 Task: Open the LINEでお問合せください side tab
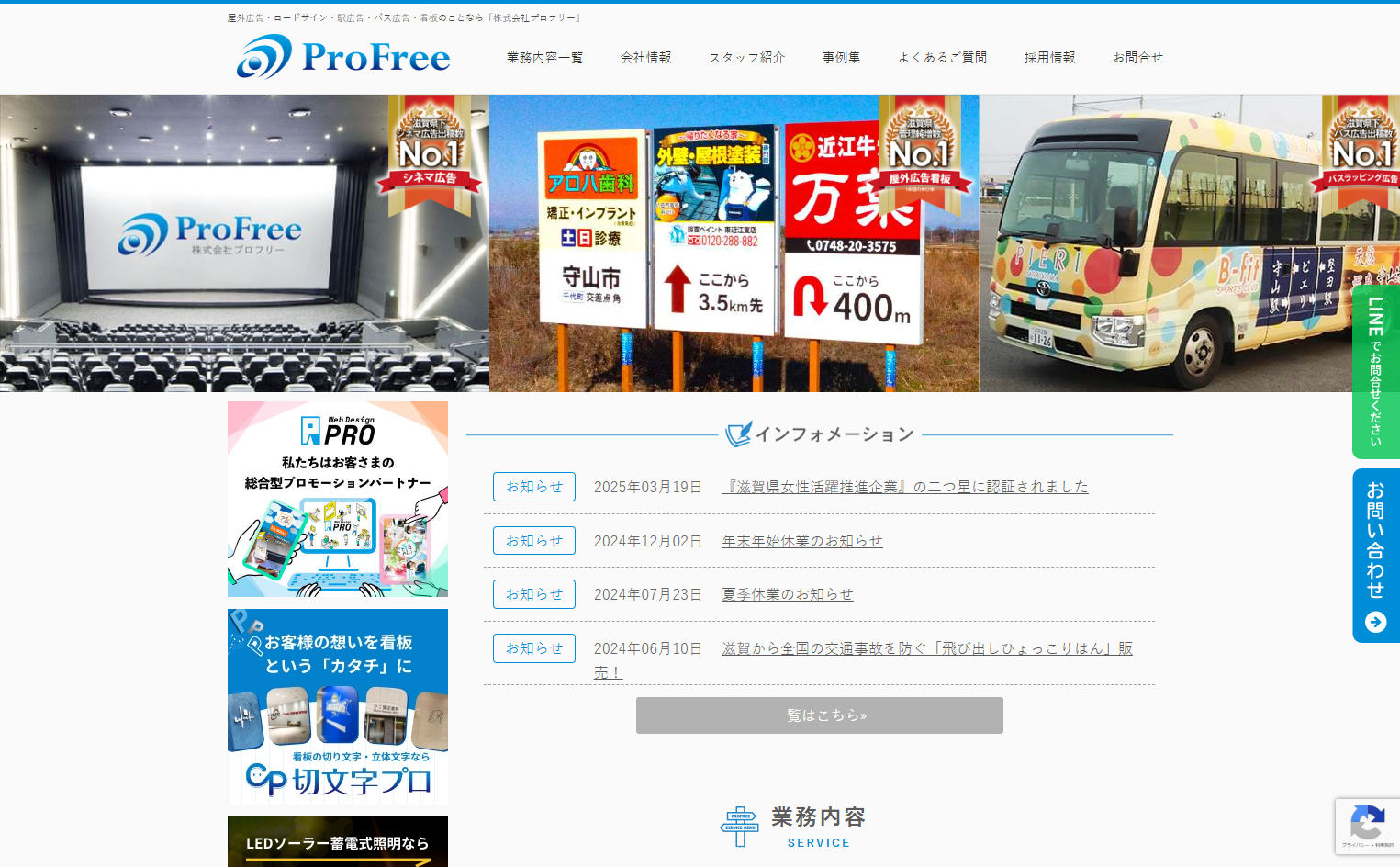pos(1376,371)
